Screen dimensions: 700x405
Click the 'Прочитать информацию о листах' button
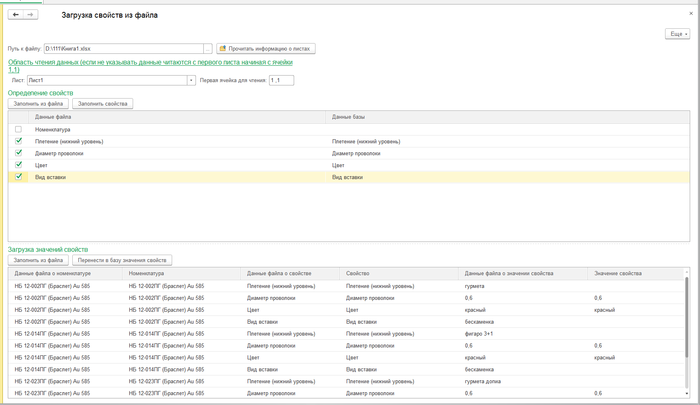click(266, 48)
